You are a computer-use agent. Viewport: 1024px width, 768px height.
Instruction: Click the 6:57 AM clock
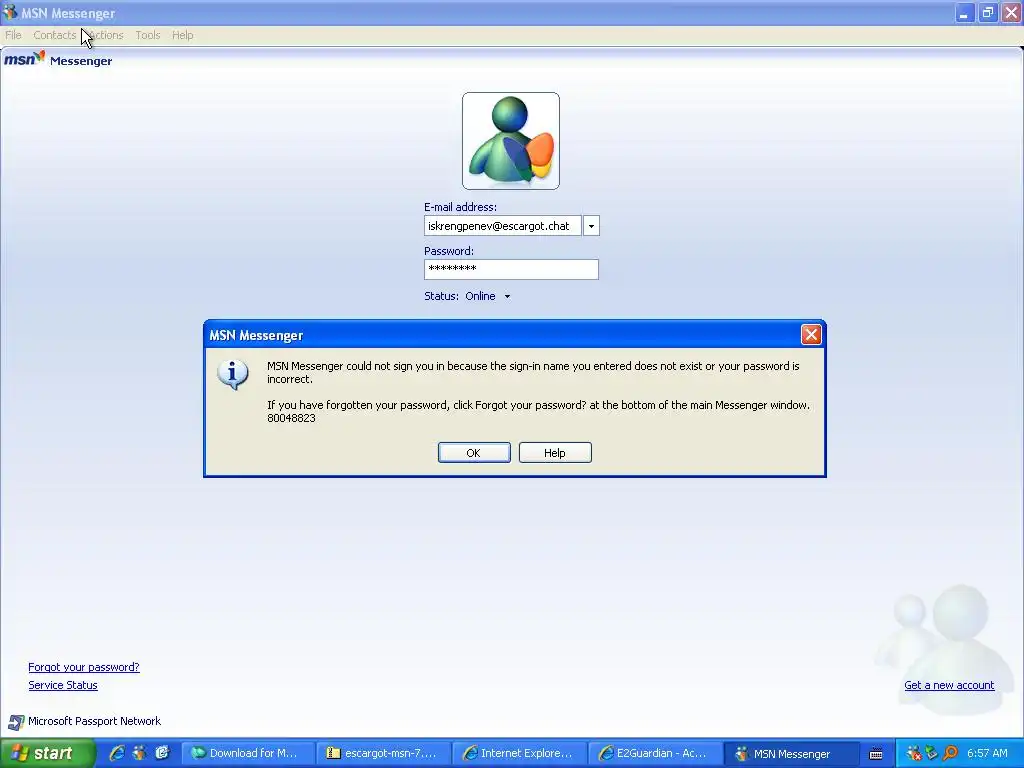(x=987, y=754)
